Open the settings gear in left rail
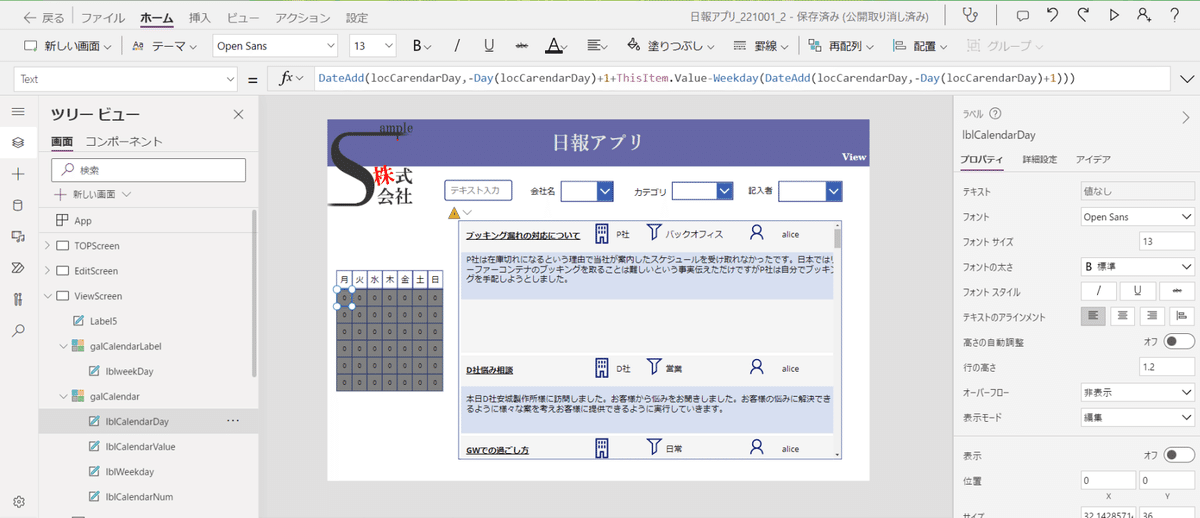The height and width of the screenshot is (518, 1200). pos(18,502)
